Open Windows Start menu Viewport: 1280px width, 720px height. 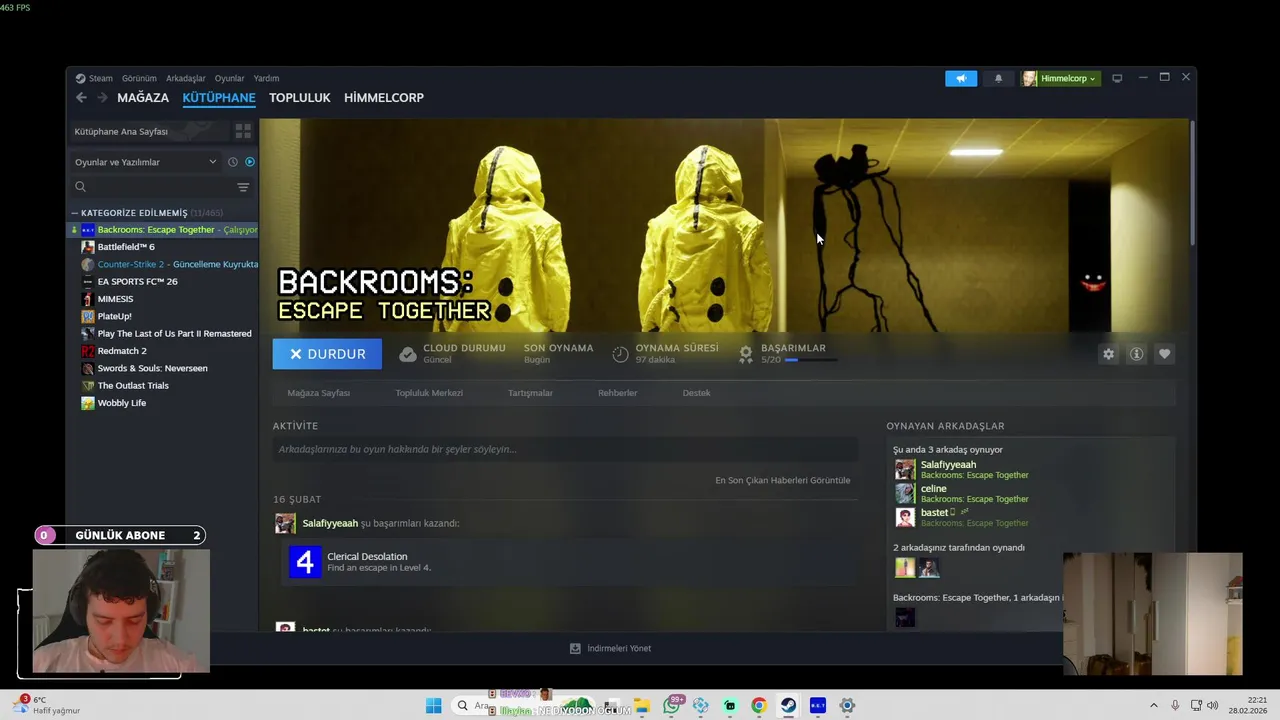[x=433, y=706]
